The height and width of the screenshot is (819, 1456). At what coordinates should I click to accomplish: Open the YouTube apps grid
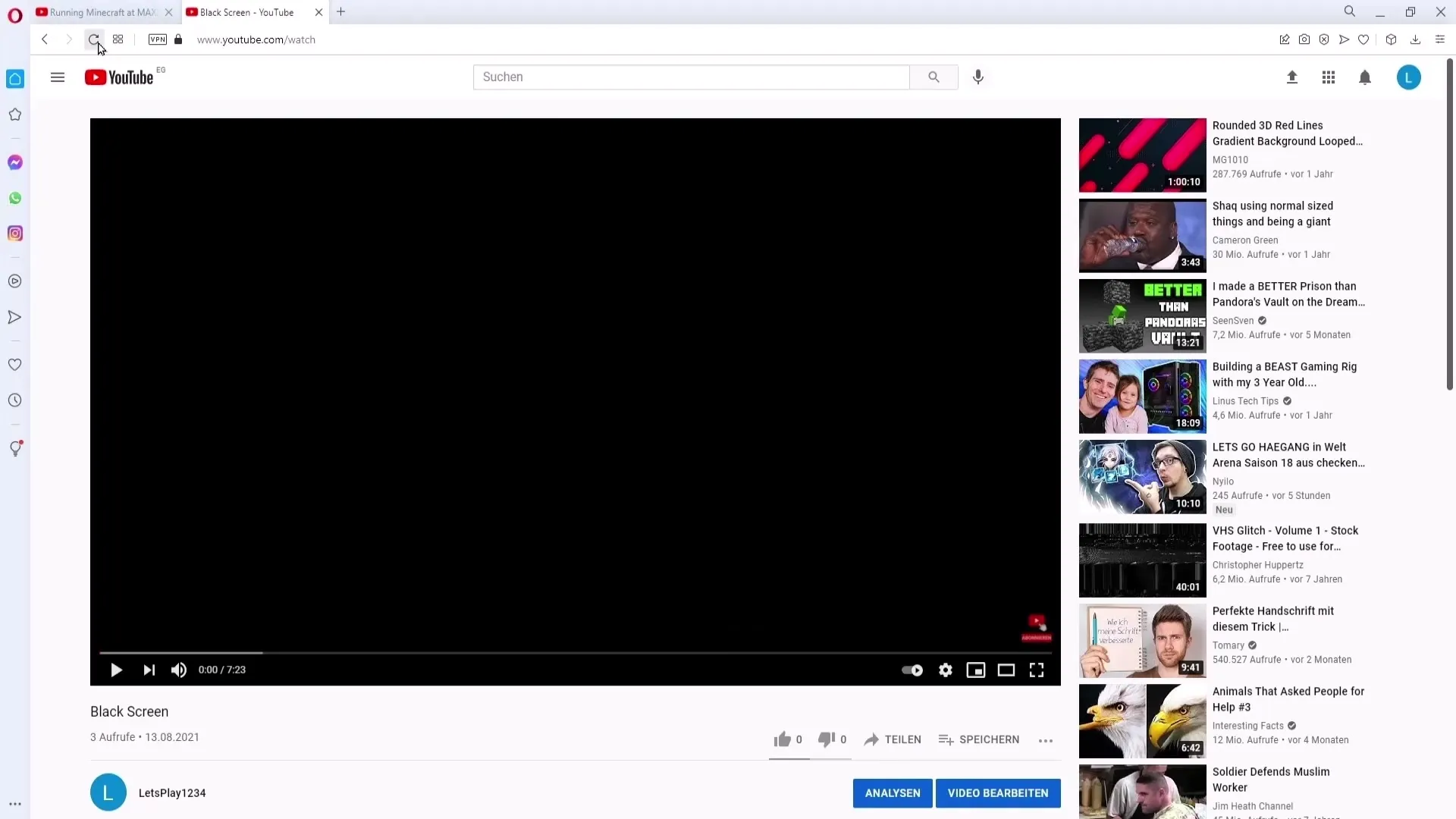tap(1329, 77)
